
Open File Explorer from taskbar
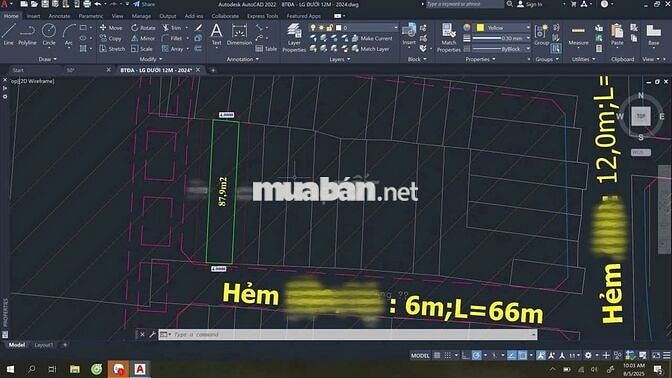pos(75,369)
